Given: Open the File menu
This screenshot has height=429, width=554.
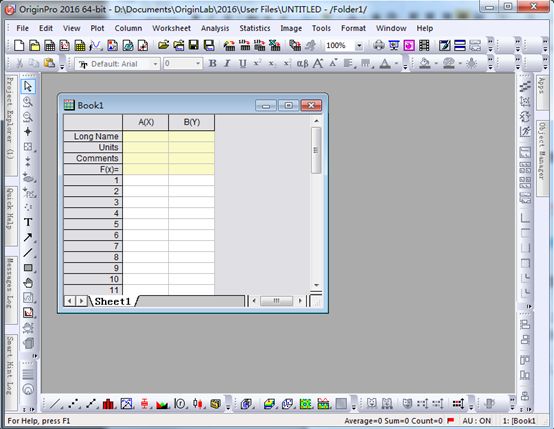Looking at the screenshot, I should (x=23, y=28).
